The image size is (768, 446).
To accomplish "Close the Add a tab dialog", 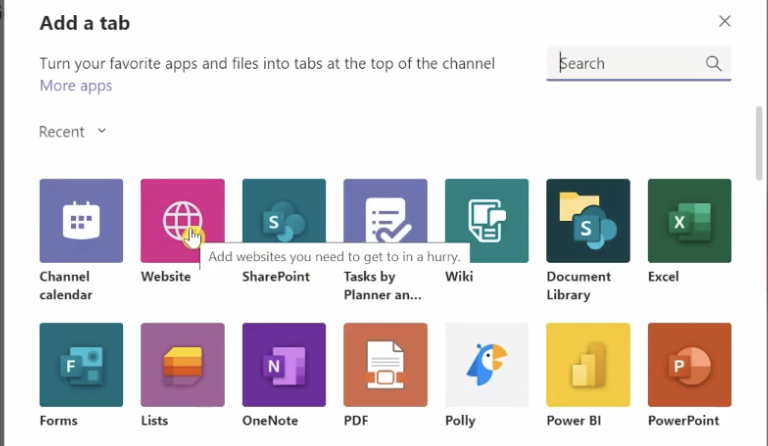I will 725,21.
